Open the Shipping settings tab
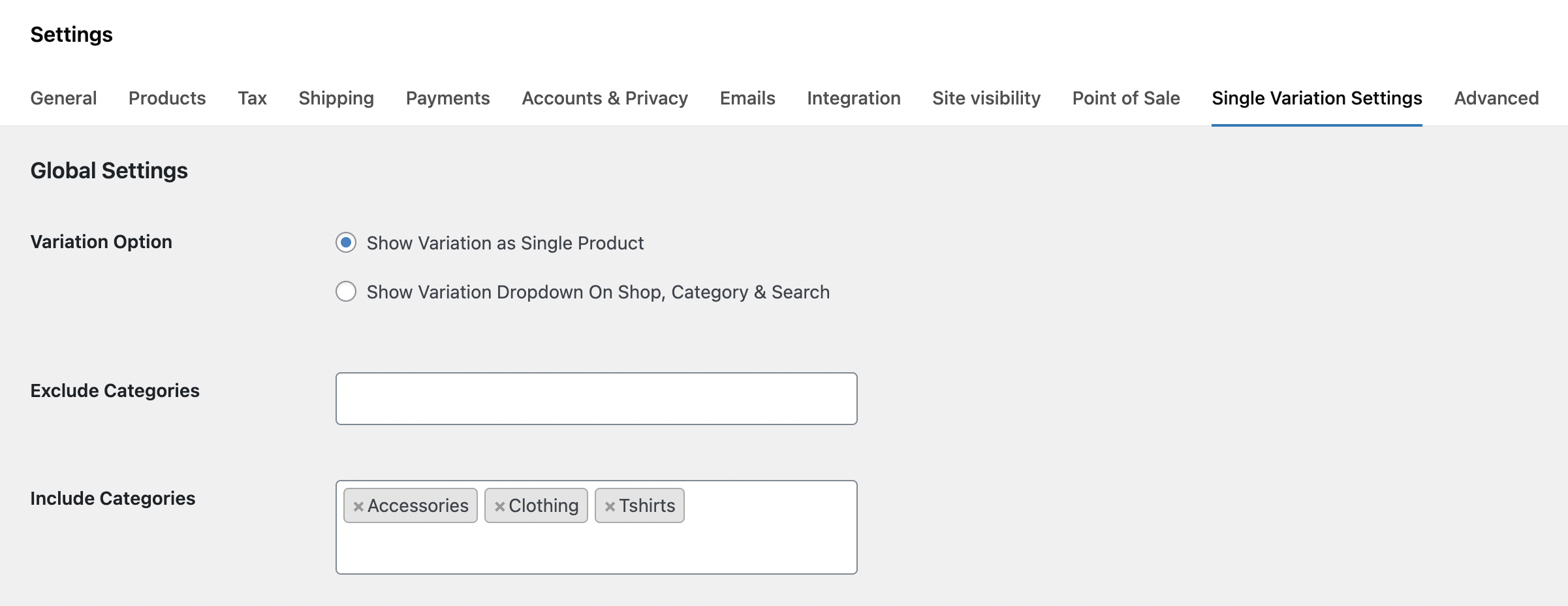 [336, 98]
